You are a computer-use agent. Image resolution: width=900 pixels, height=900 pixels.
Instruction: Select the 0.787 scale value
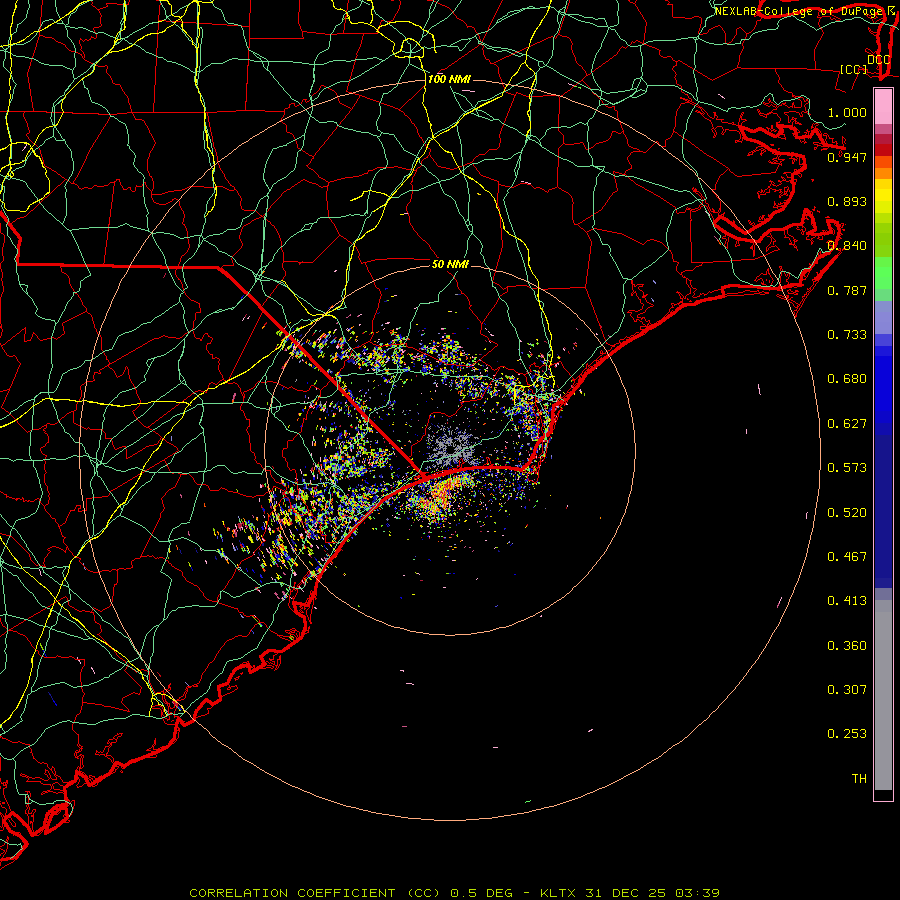[847, 290]
